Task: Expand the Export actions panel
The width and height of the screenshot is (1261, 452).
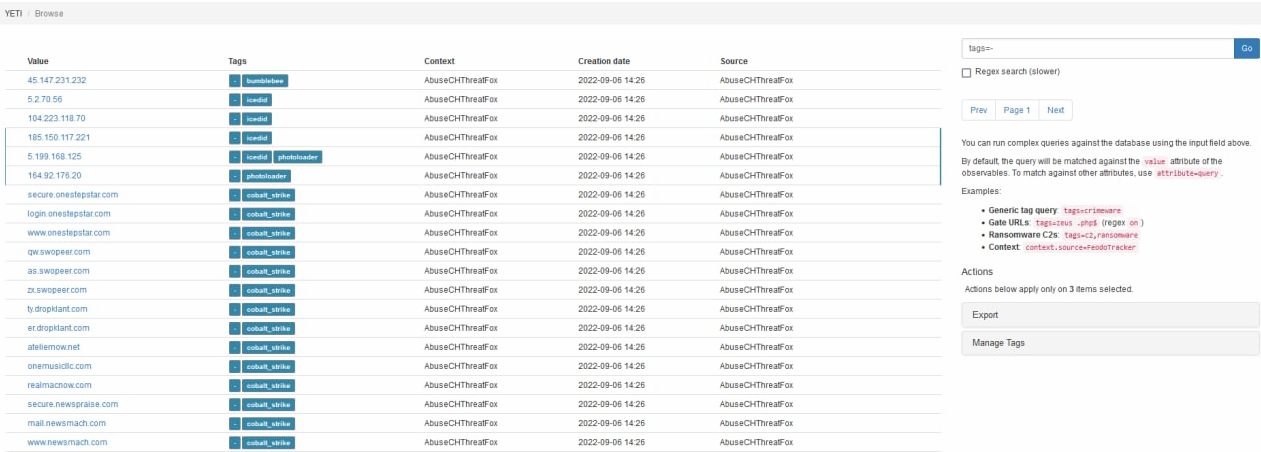Action: coord(1110,315)
